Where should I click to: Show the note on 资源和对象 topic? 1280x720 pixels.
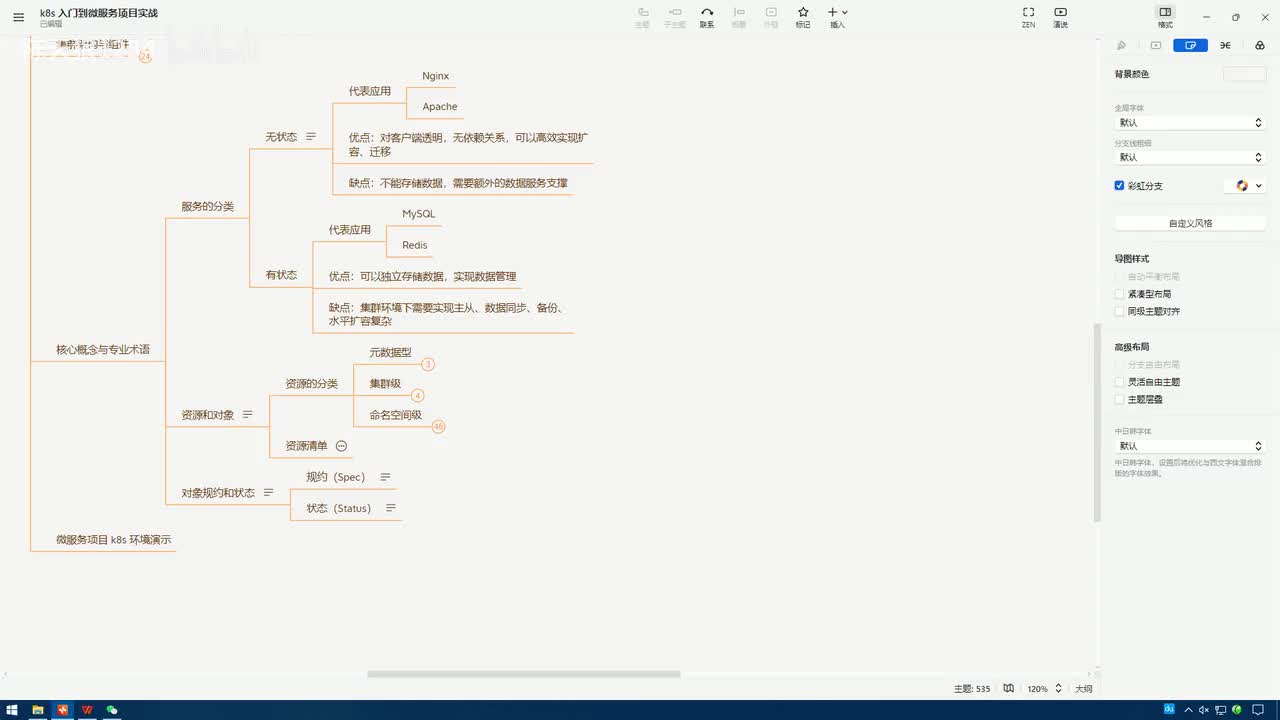coord(248,415)
